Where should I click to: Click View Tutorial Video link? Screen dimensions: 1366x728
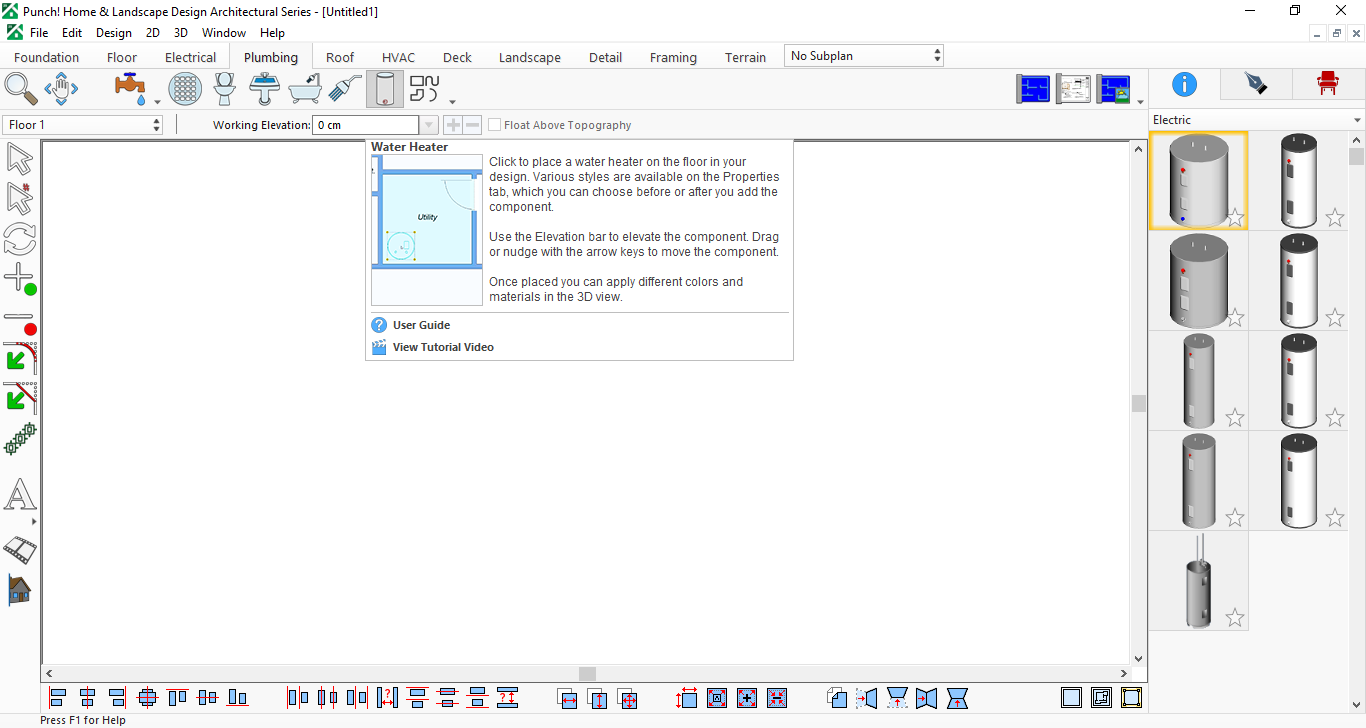tap(443, 347)
